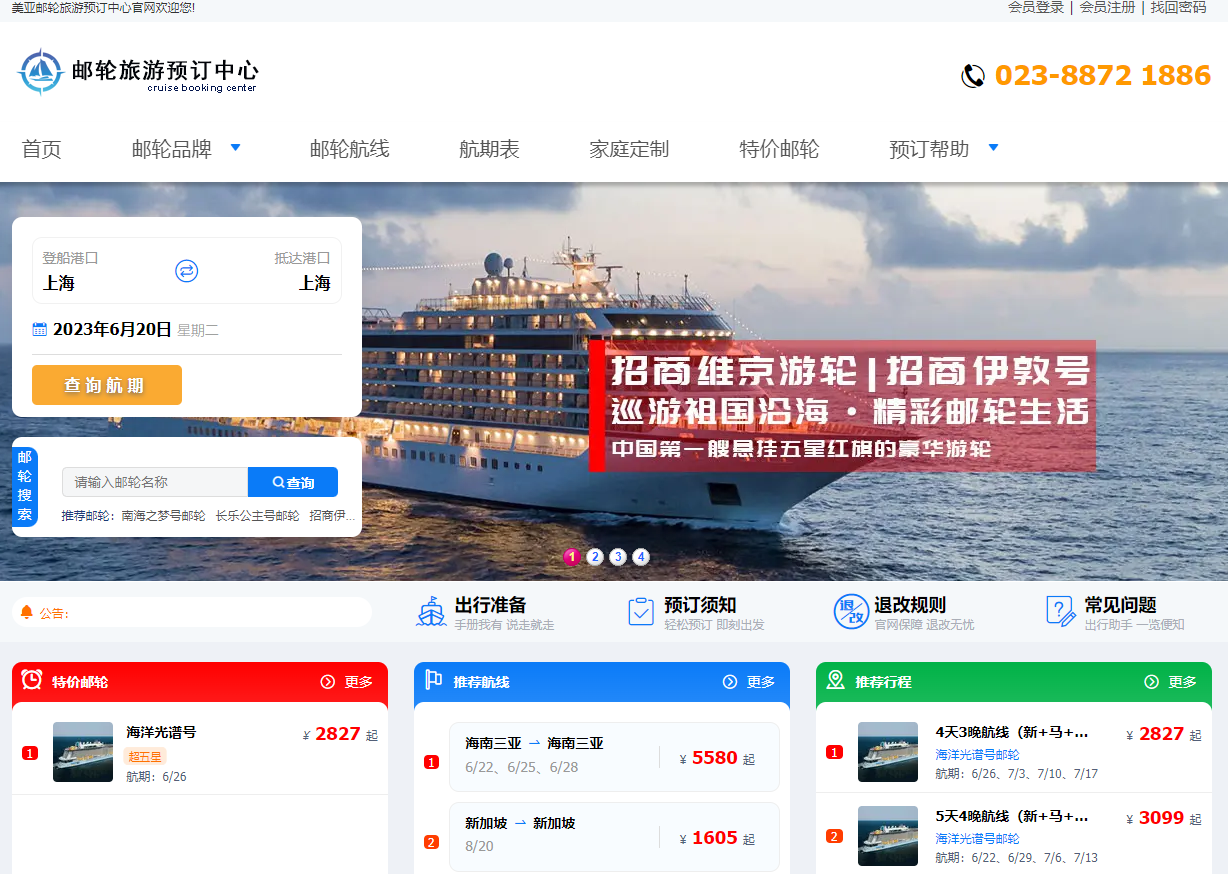Open the calendar icon beside date
The width and height of the screenshot is (1228, 874).
click(40, 329)
